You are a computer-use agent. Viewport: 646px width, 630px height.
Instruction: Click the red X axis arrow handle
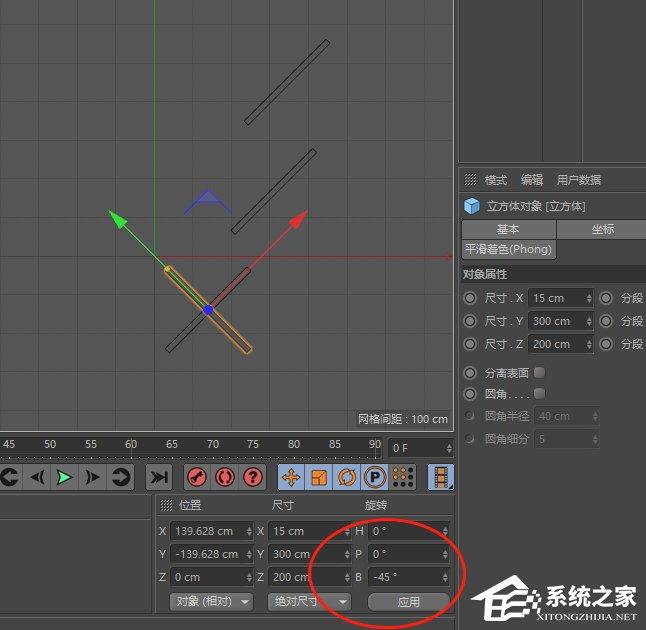(x=299, y=218)
